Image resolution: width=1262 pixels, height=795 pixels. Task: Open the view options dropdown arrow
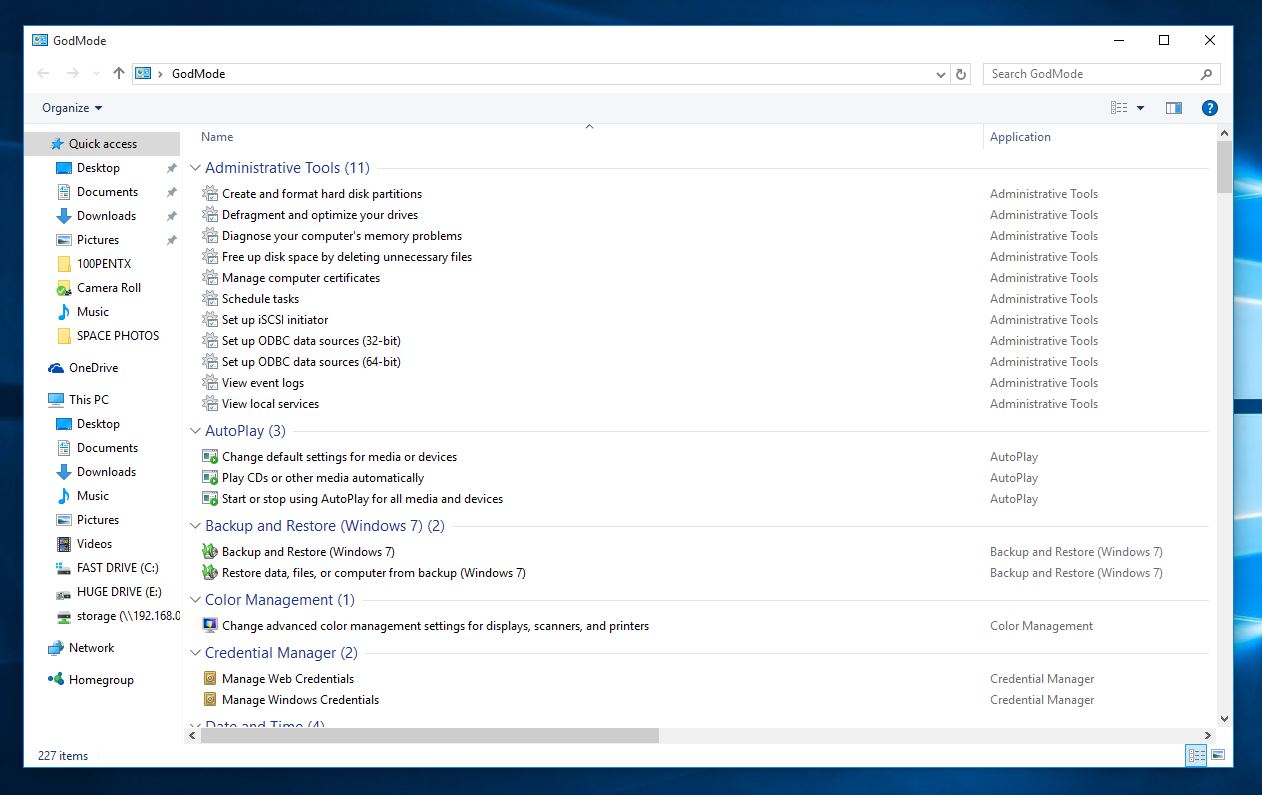click(x=1141, y=108)
